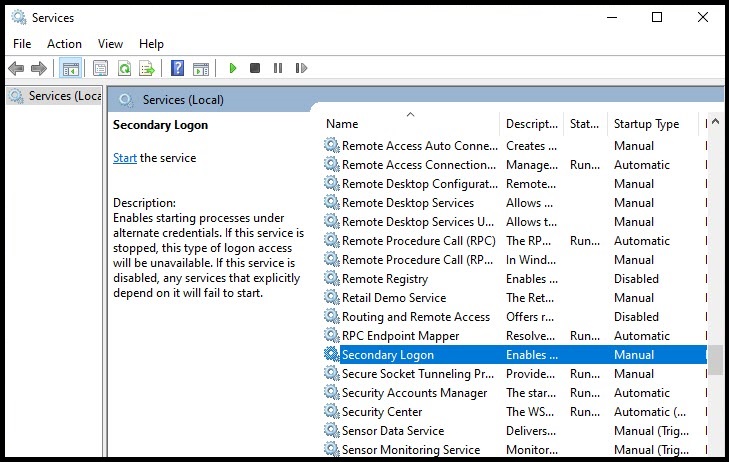Click Automatic startup type for RPC Endpoint Mapper

click(642, 336)
